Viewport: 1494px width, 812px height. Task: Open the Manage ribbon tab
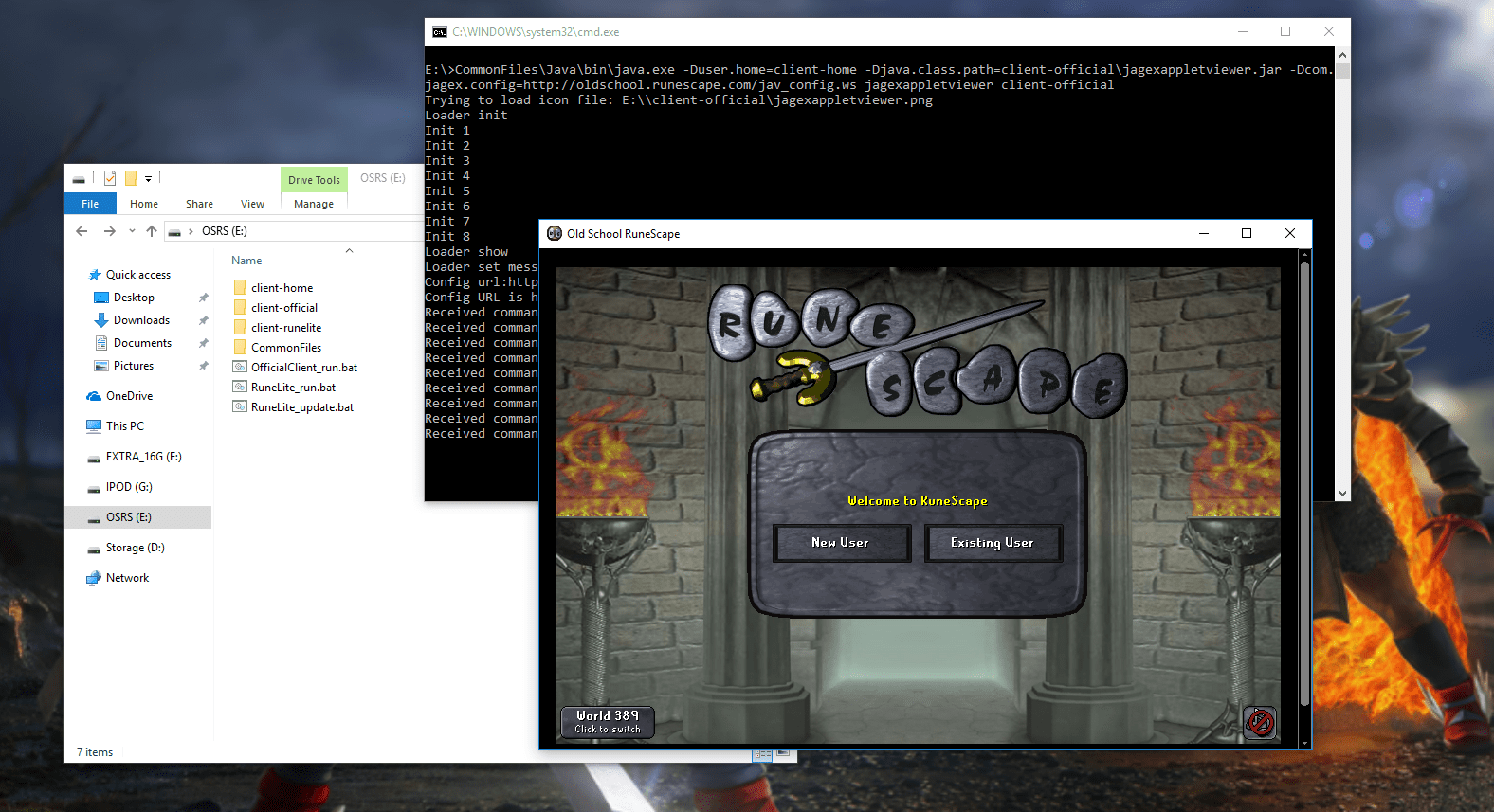point(314,204)
